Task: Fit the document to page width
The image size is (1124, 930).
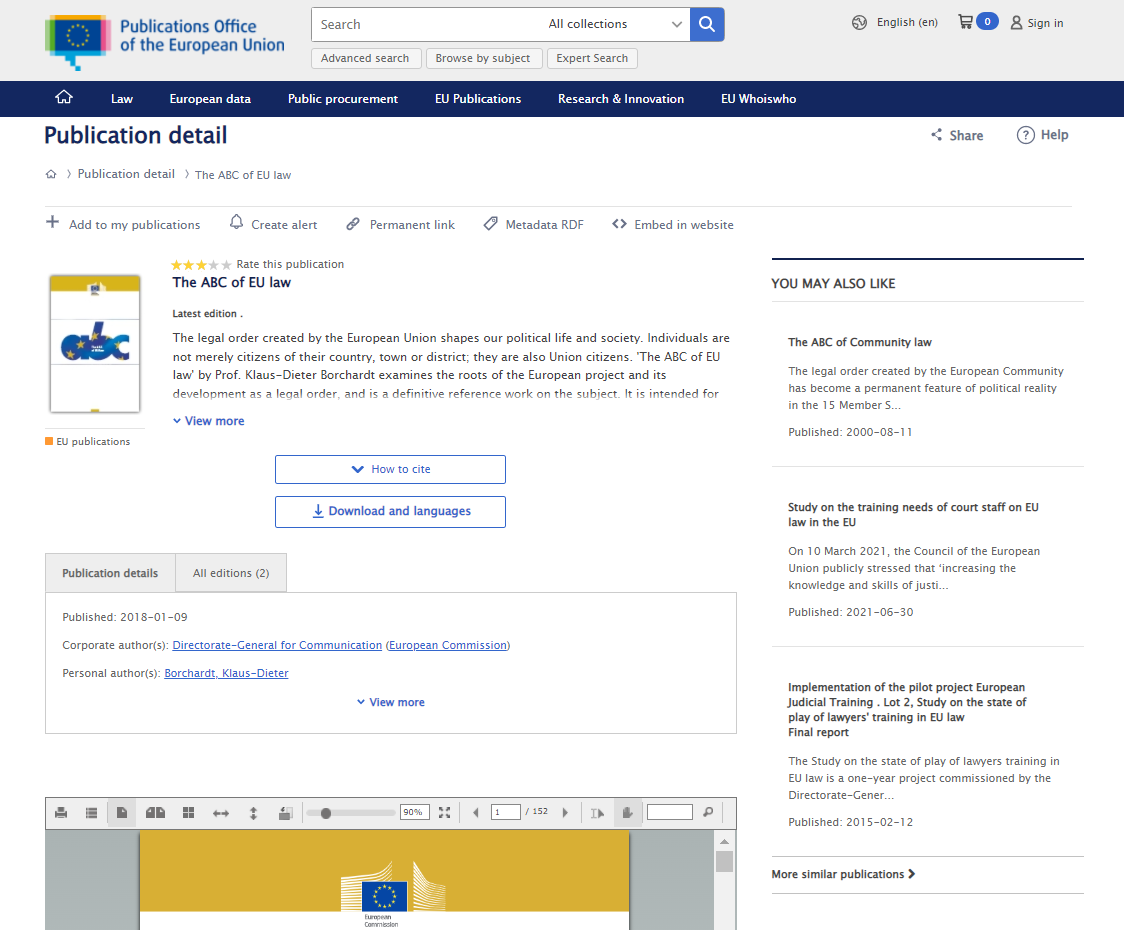Action: [221, 812]
